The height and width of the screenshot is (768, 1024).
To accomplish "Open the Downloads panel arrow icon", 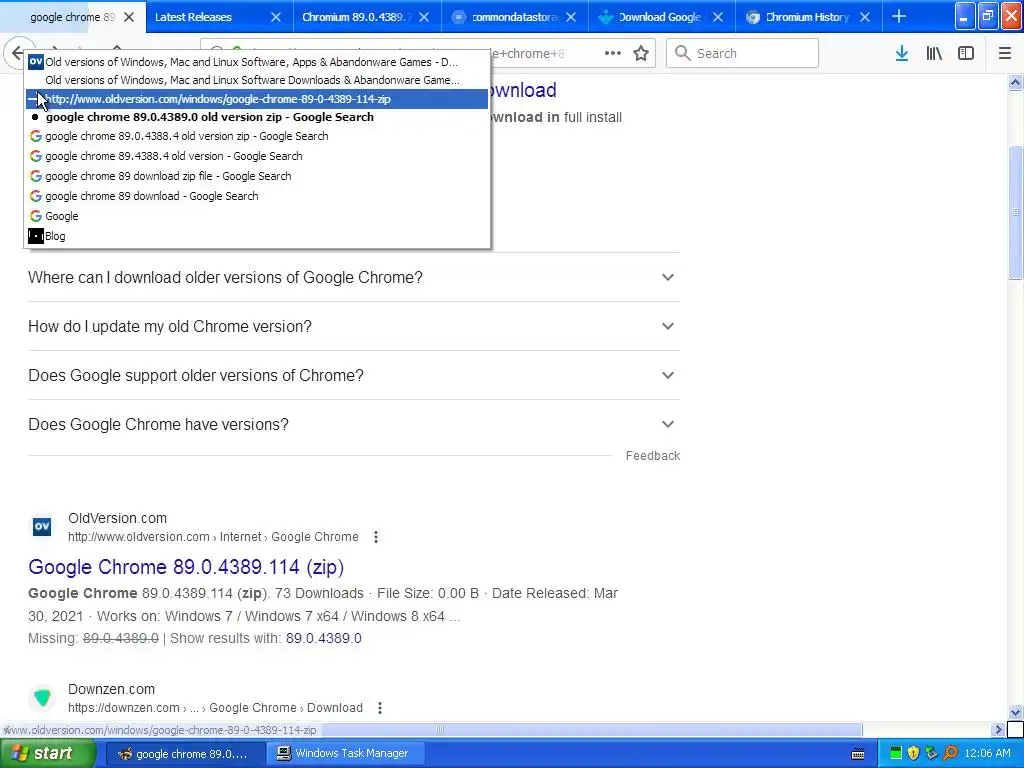I will click(x=902, y=54).
